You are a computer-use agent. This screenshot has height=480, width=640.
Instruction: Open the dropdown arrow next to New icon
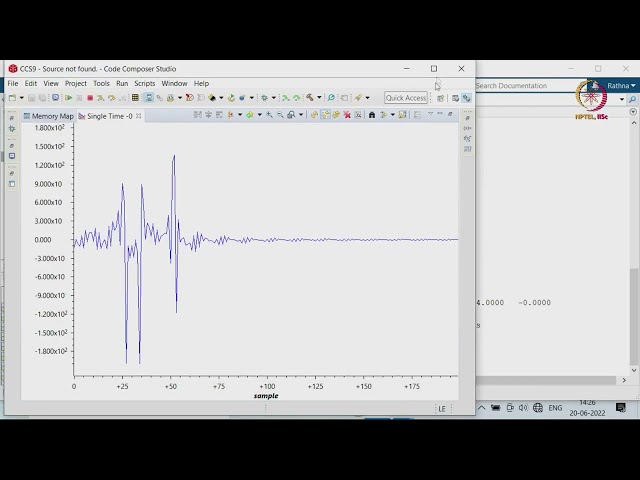[x=22, y=98]
